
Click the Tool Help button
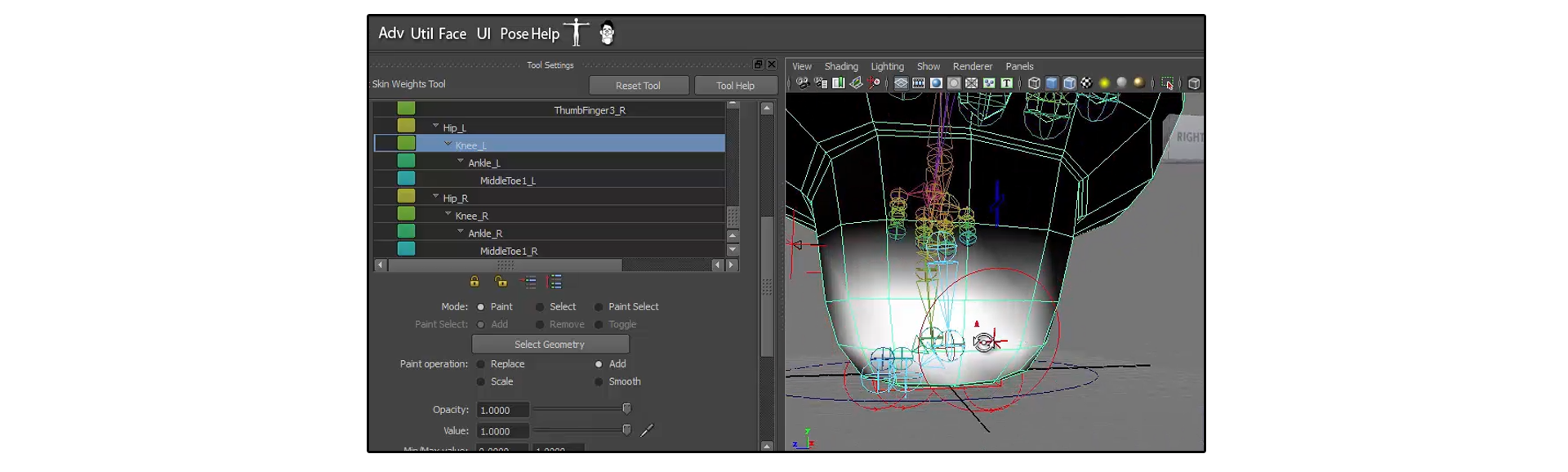735,86
